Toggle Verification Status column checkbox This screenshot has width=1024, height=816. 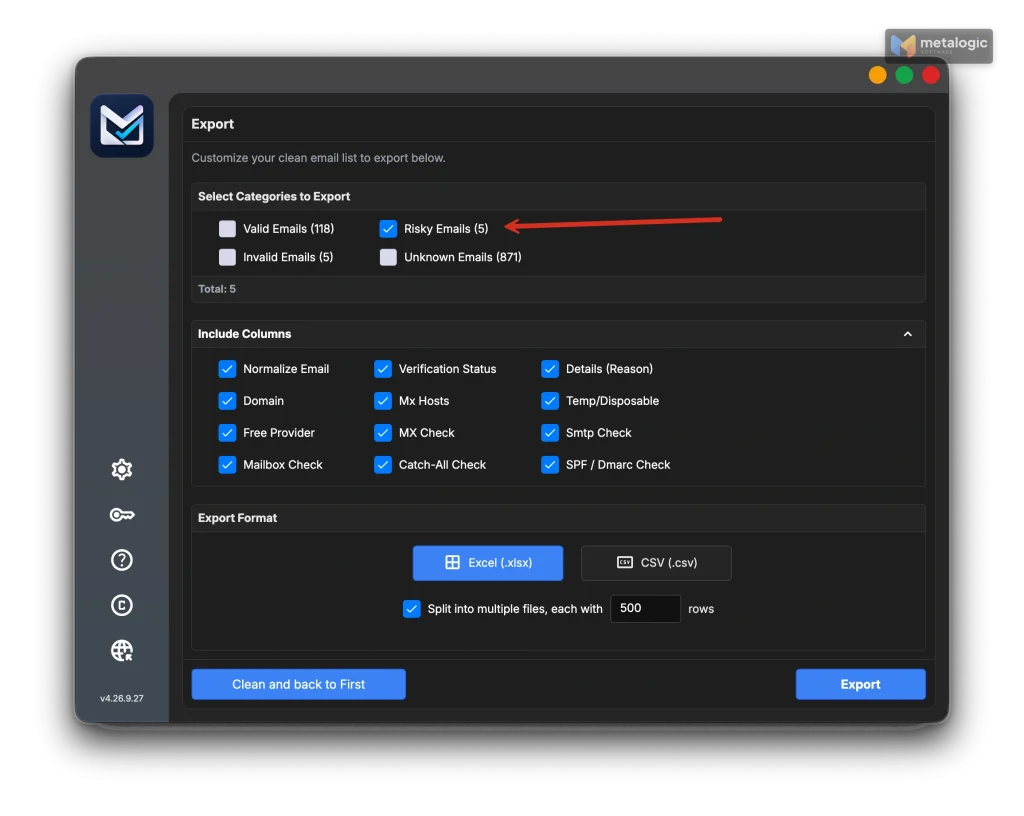[x=383, y=369]
